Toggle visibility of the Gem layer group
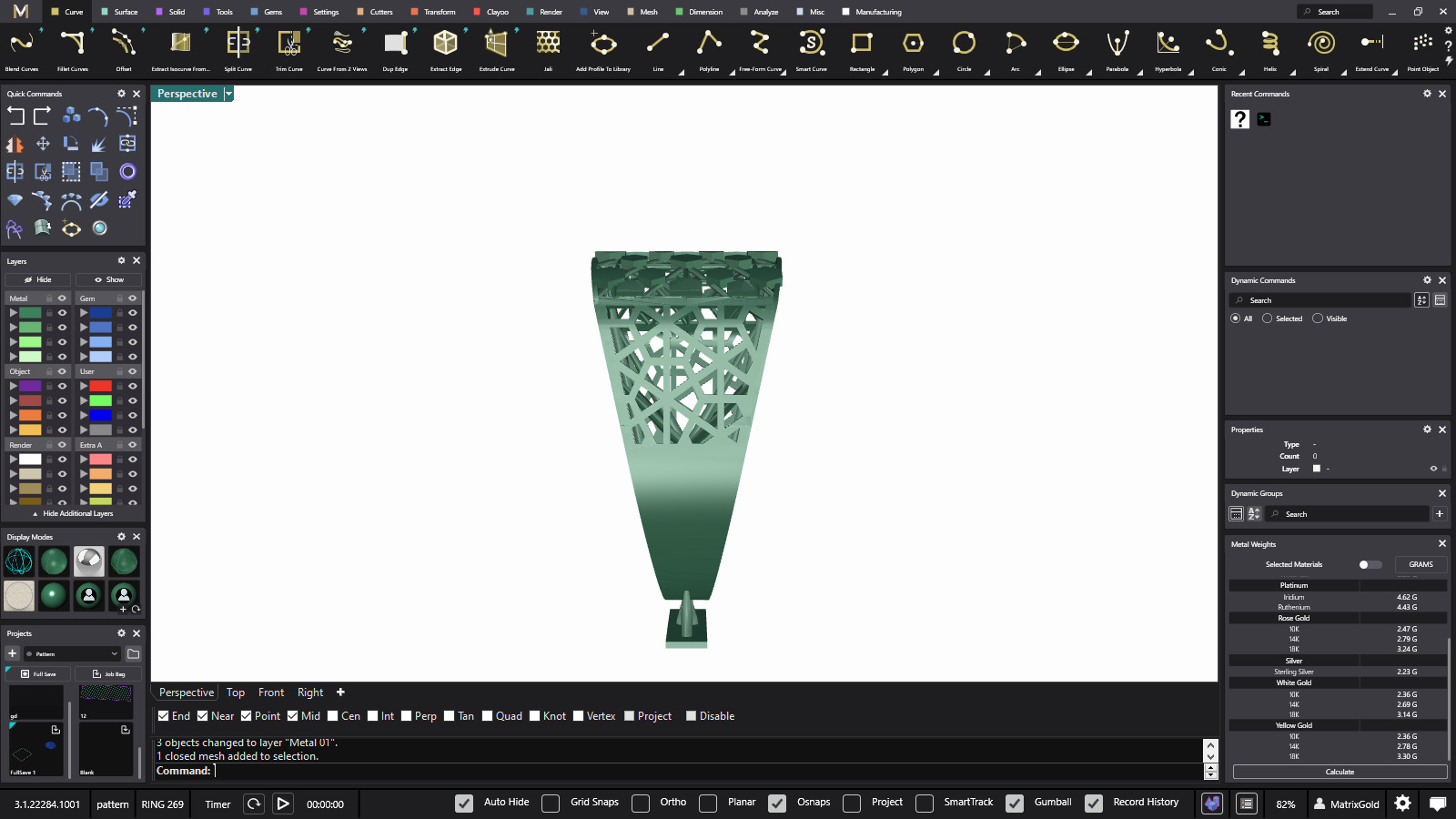The width and height of the screenshot is (1456, 819). point(133,298)
